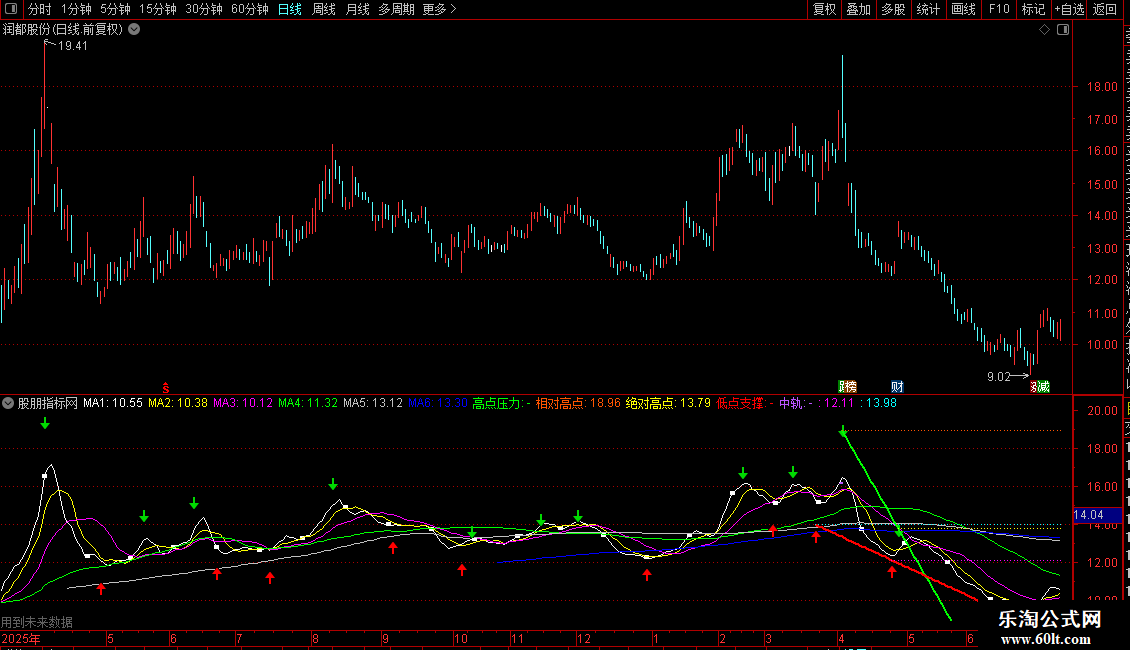
Task: Click the green 减 marker icon
Action: tap(1044, 387)
